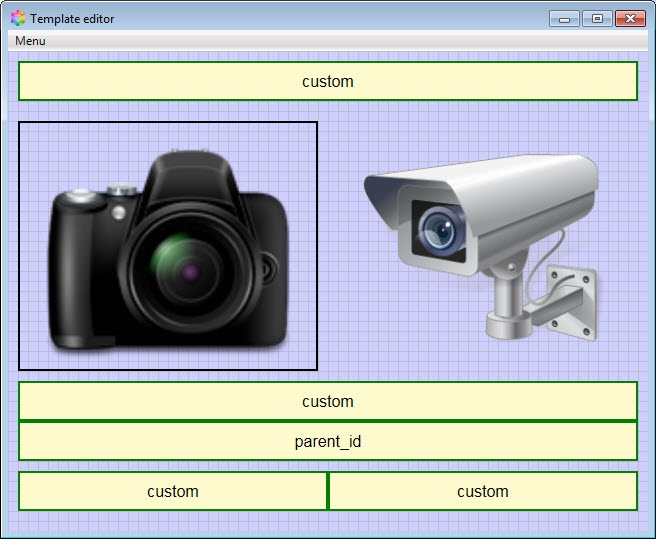Select the parent_id field
656x539 pixels.
[x=328, y=441]
